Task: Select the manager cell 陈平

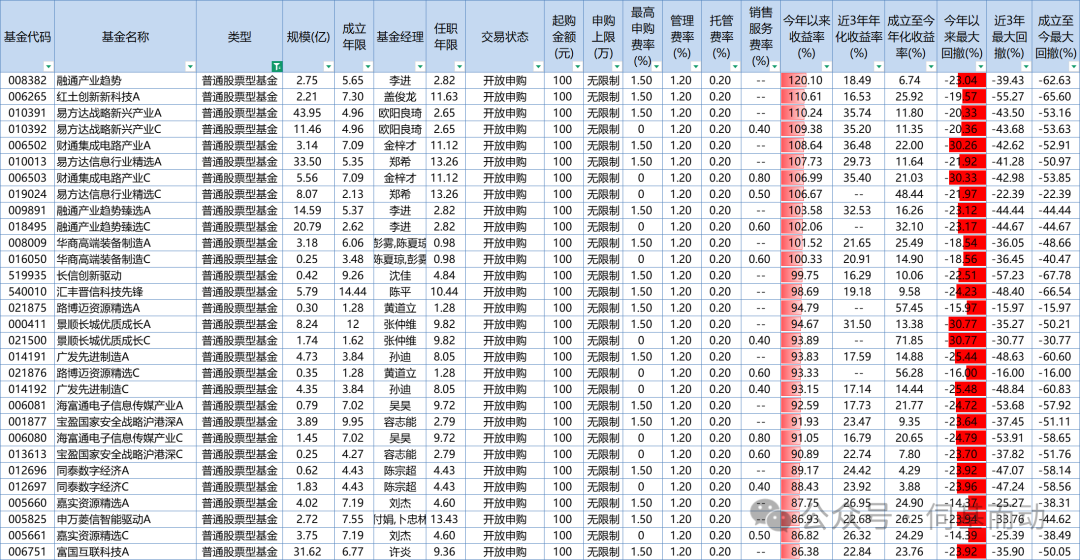Action: [x=400, y=292]
